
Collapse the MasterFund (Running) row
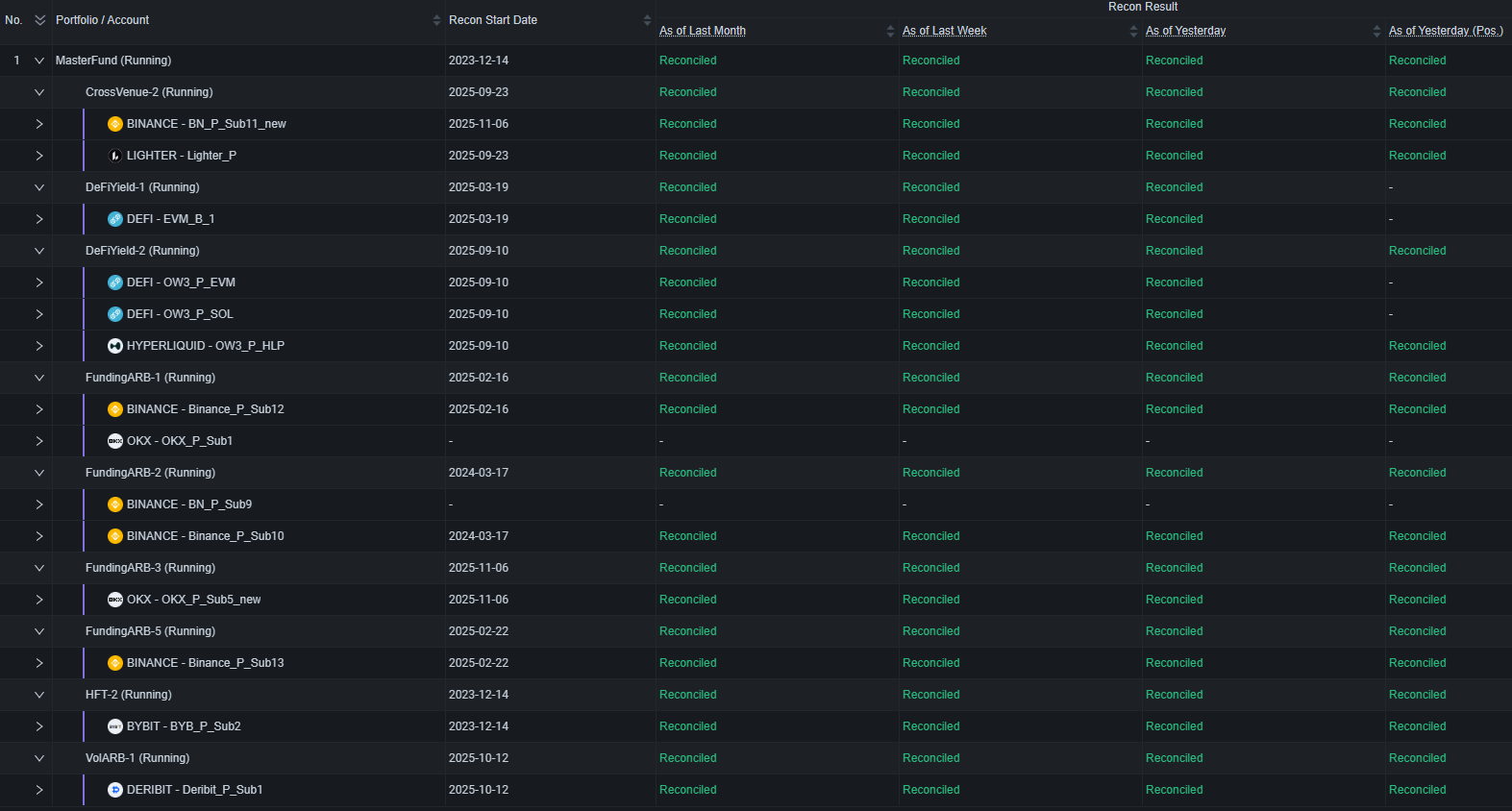point(39,61)
